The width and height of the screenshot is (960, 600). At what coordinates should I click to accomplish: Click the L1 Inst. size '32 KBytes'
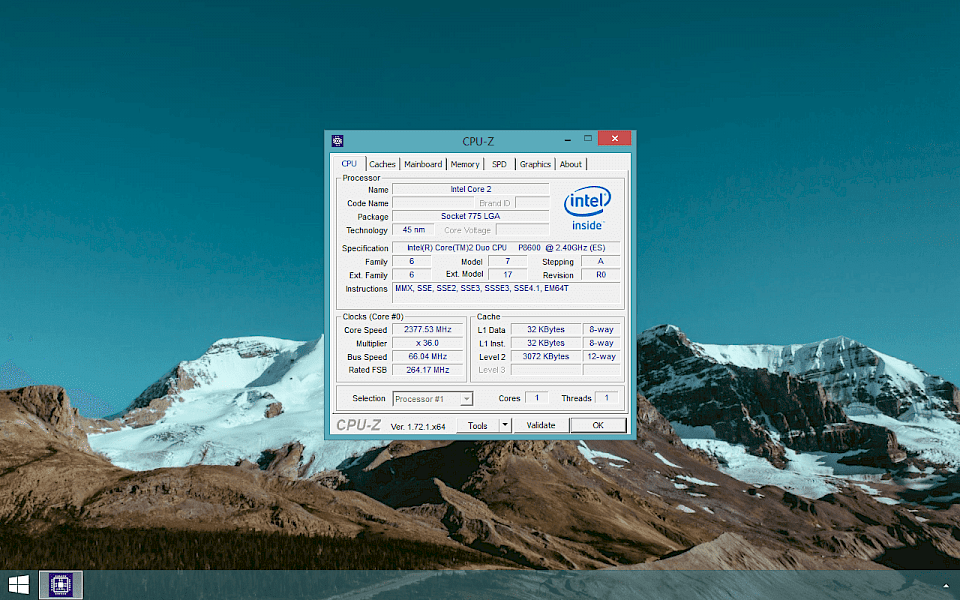click(x=546, y=343)
